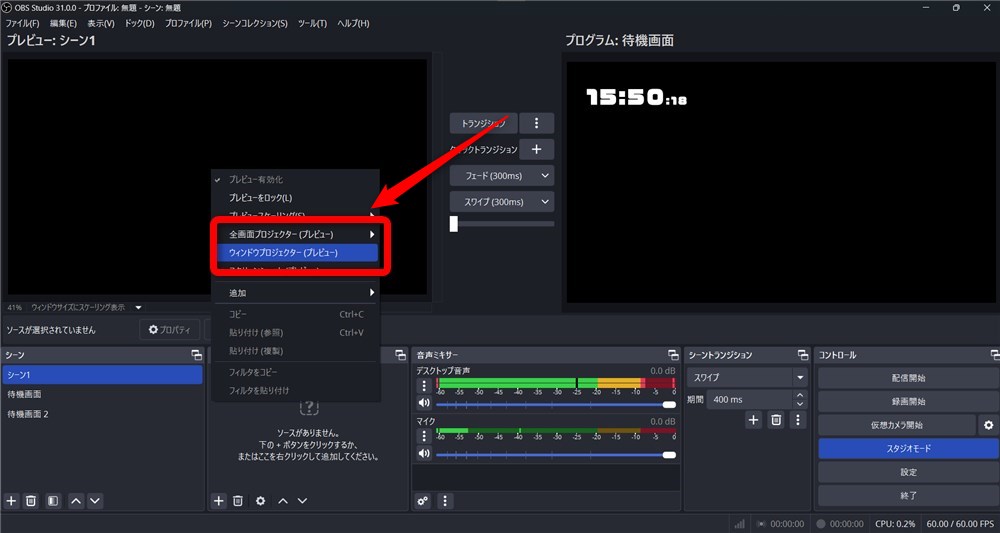The width and height of the screenshot is (1000, 533).
Task: Expand 追加 submenu in context menu
Action: (x=296, y=293)
